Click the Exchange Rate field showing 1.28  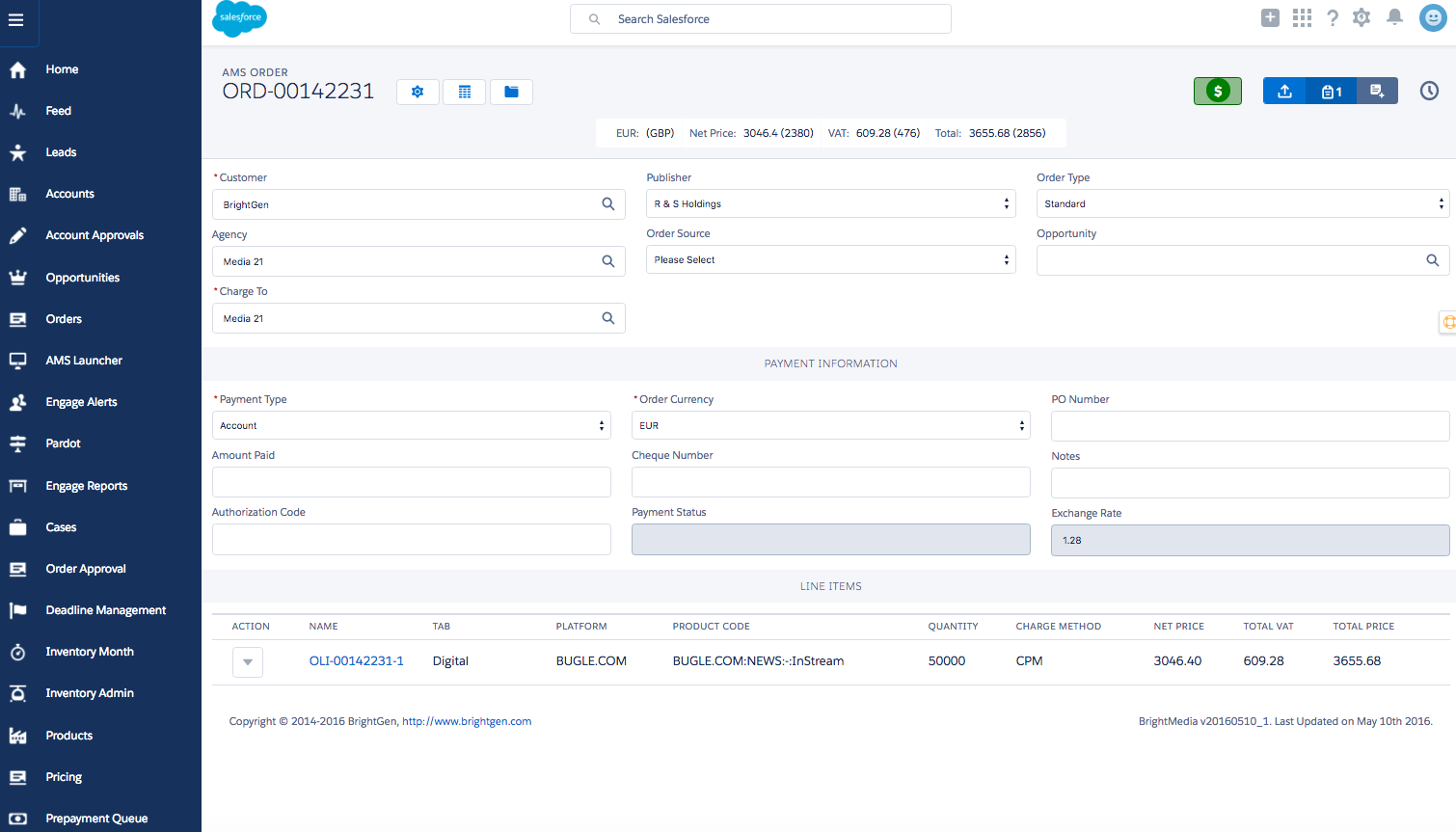click(1251, 540)
